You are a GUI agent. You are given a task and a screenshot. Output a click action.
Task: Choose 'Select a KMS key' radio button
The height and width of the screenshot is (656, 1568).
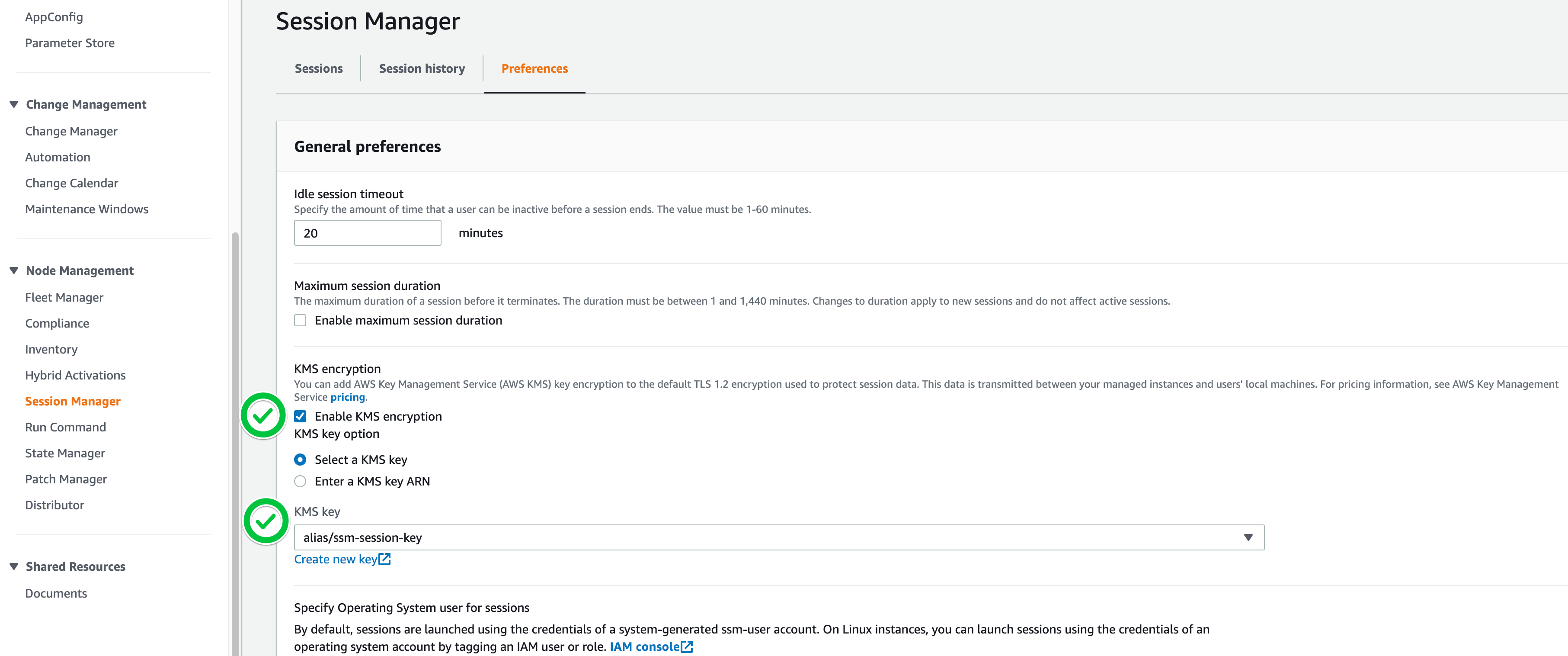pyautogui.click(x=300, y=459)
